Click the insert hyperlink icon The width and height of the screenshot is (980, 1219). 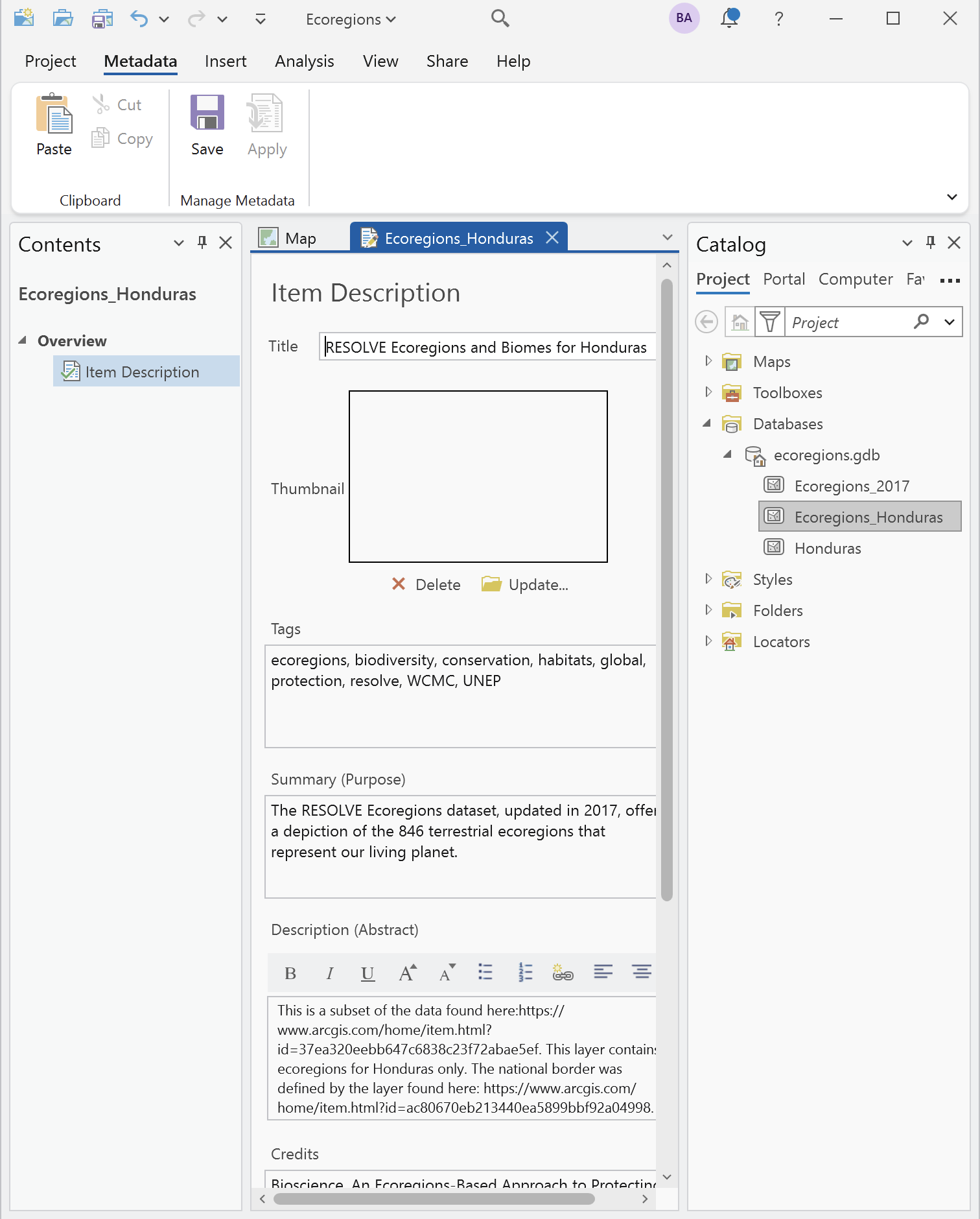[x=563, y=973]
